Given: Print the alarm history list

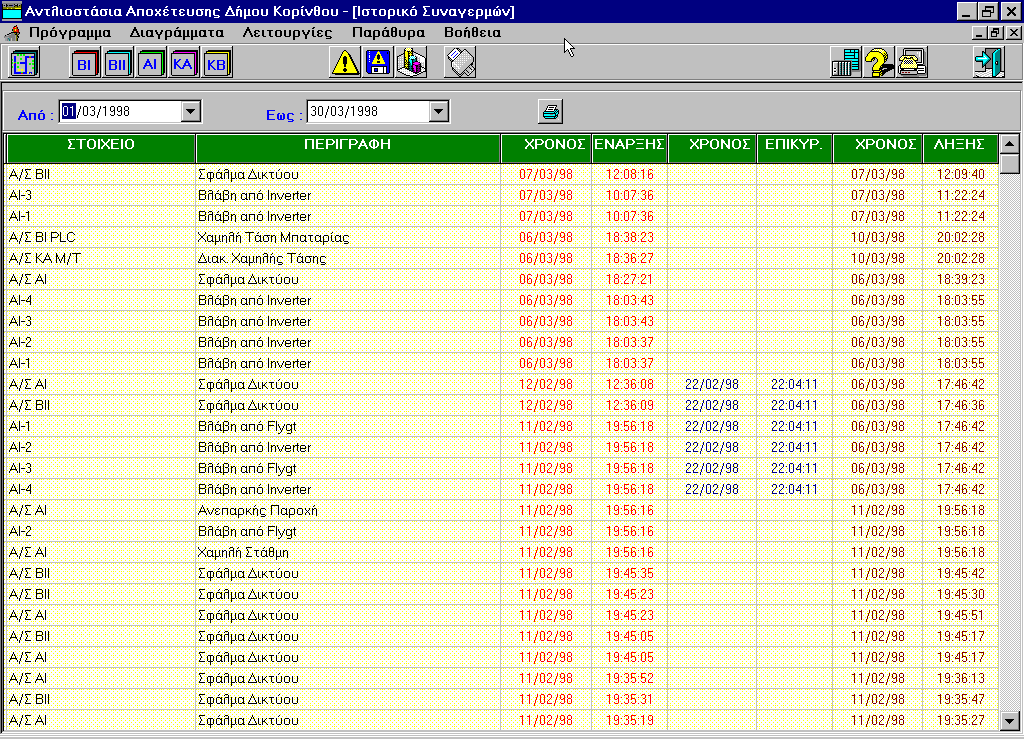Looking at the screenshot, I should pyautogui.click(x=551, y=112).
